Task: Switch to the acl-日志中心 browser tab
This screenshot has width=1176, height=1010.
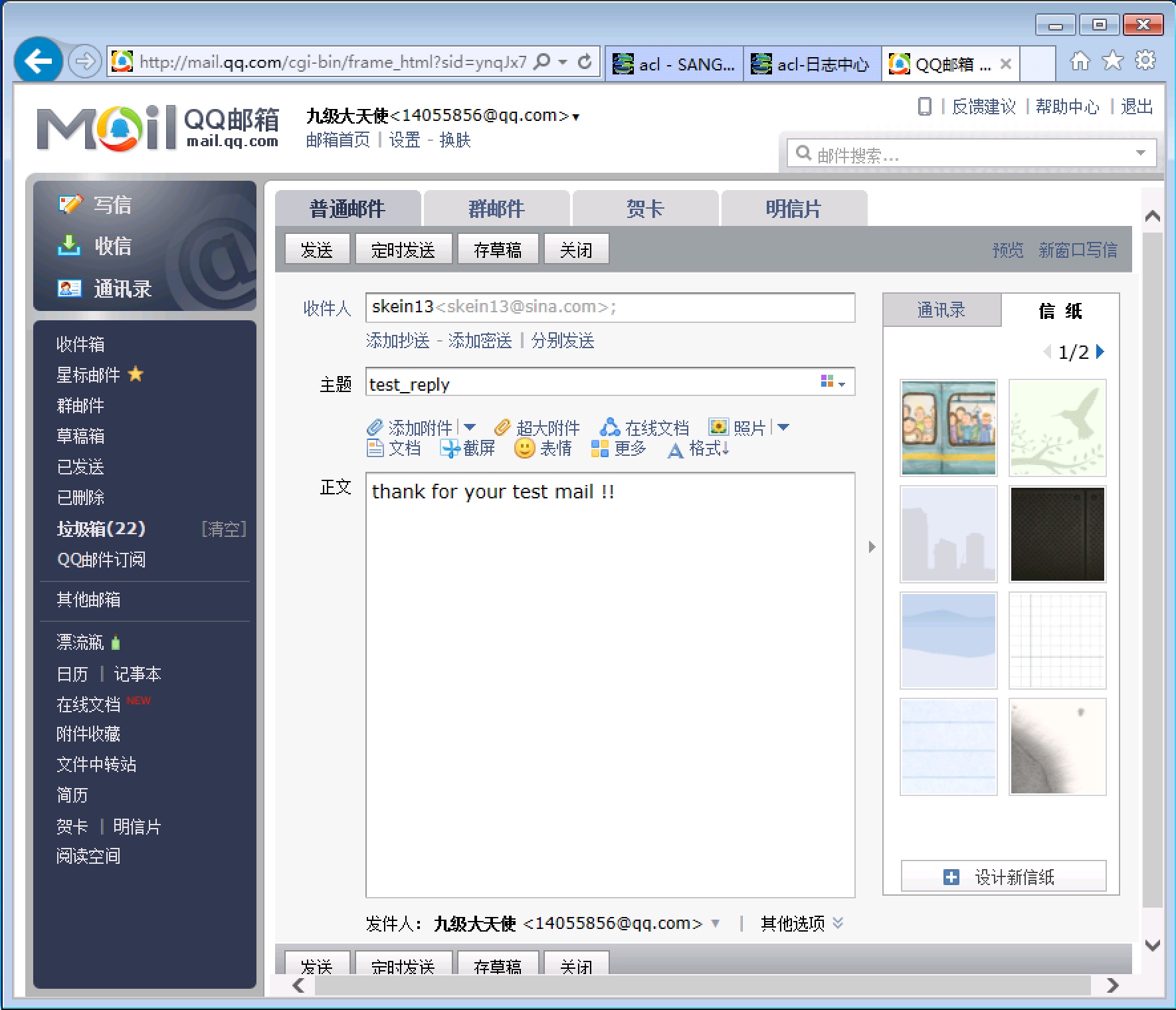Action: (x=812, y=64)
